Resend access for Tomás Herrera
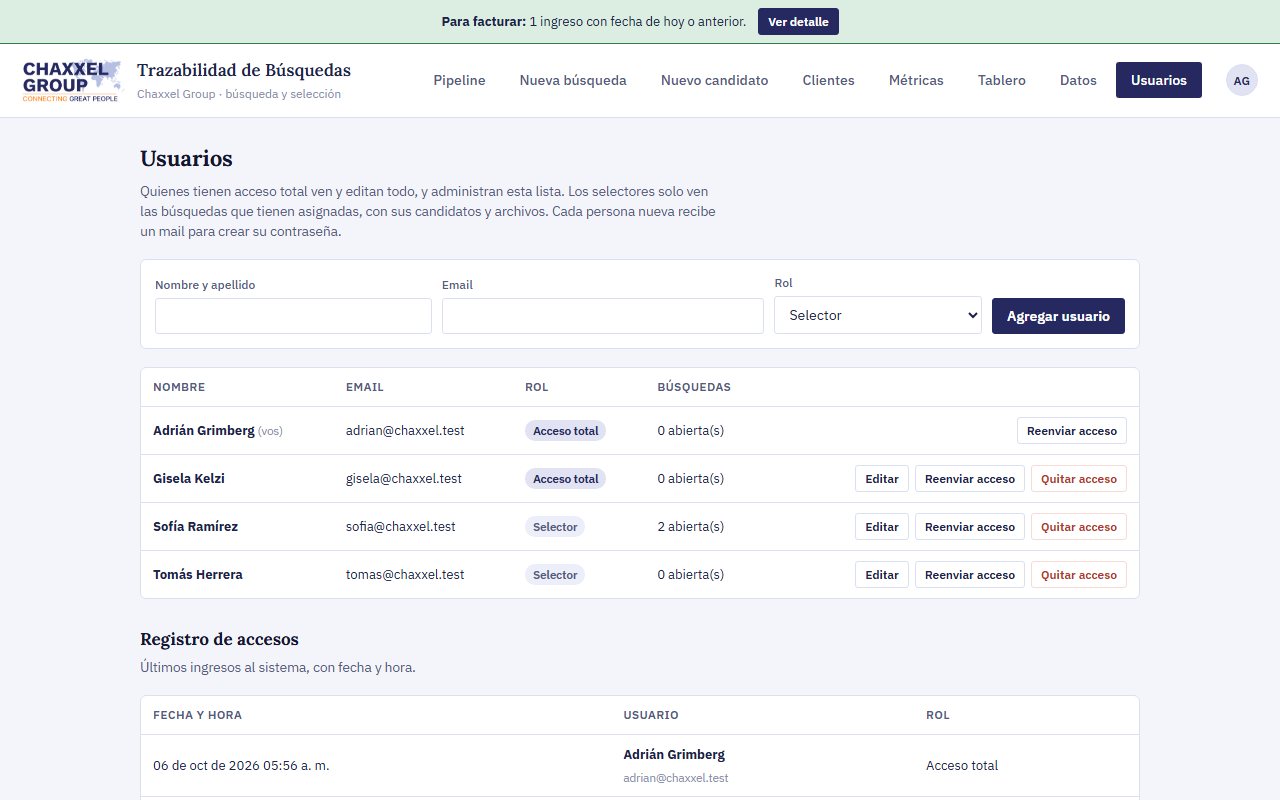 (970, 575)
